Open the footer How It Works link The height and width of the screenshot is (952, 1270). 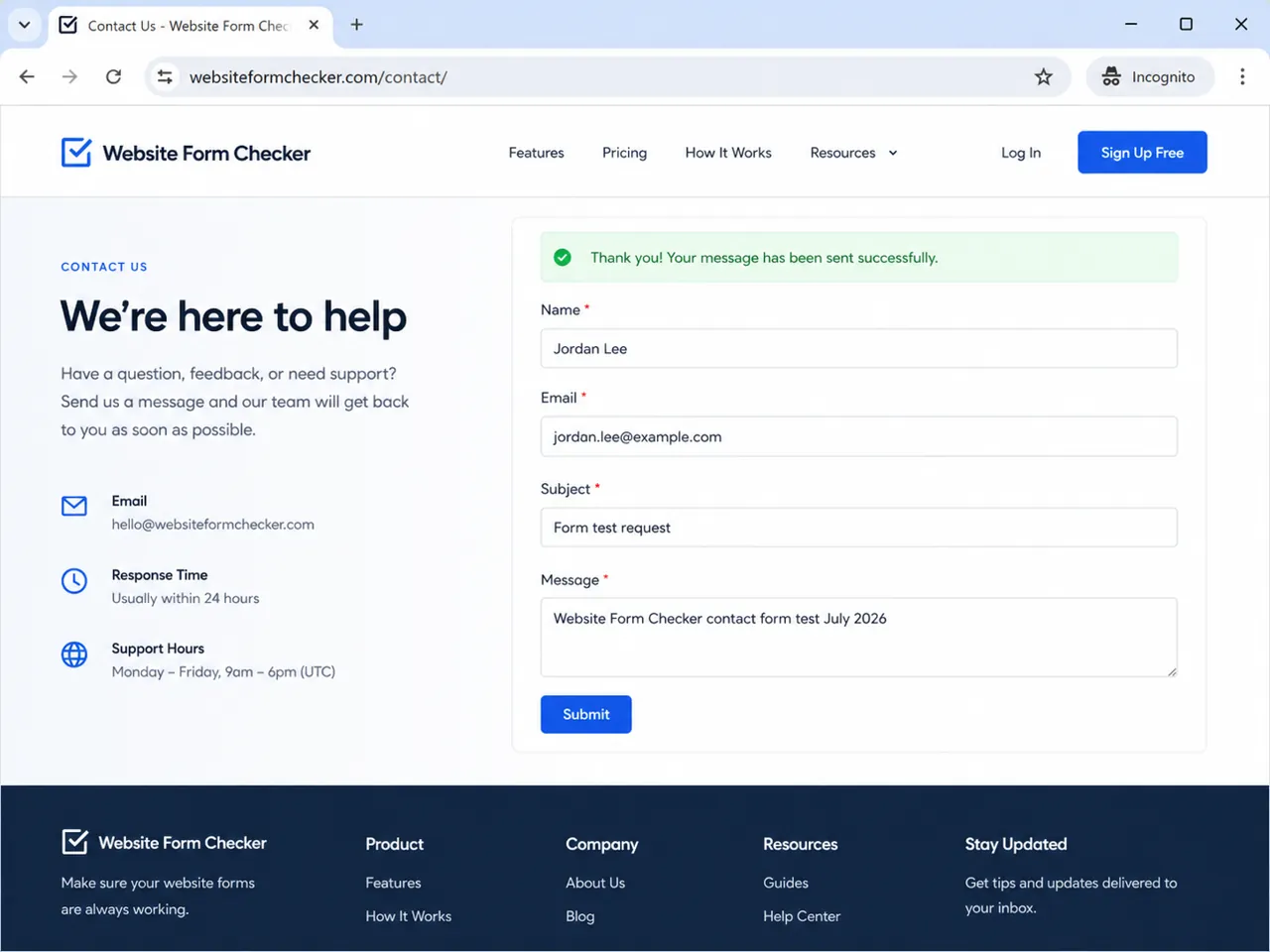(408, 916)
